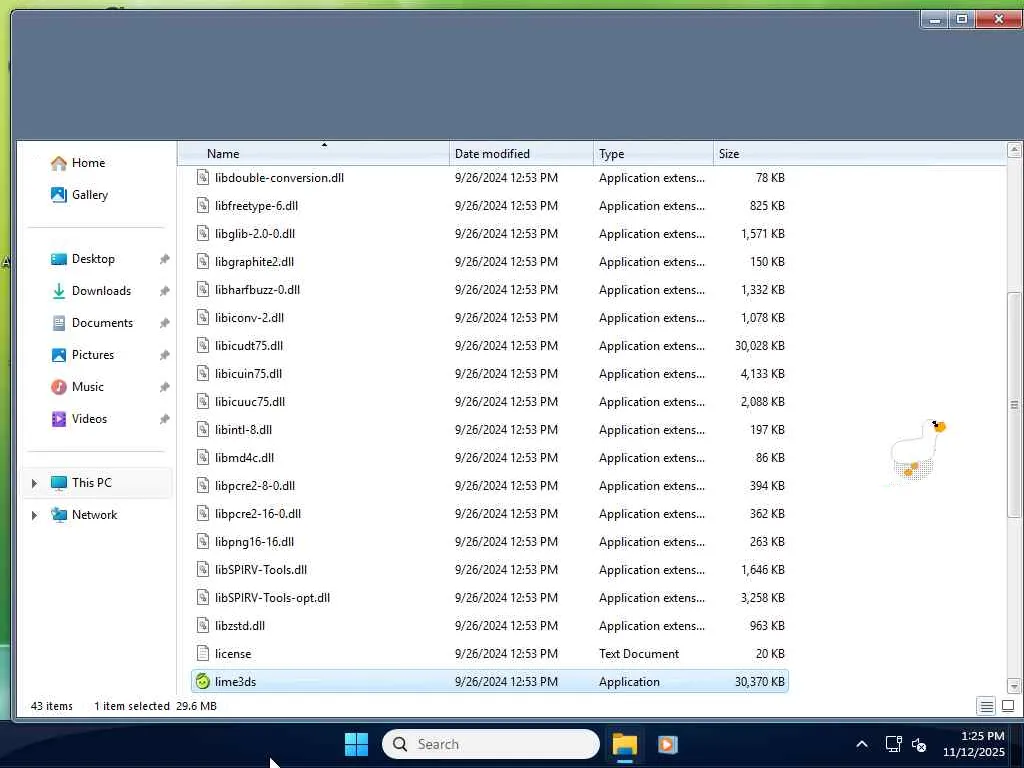Open Documents in the sidebar

coord(91,323)
